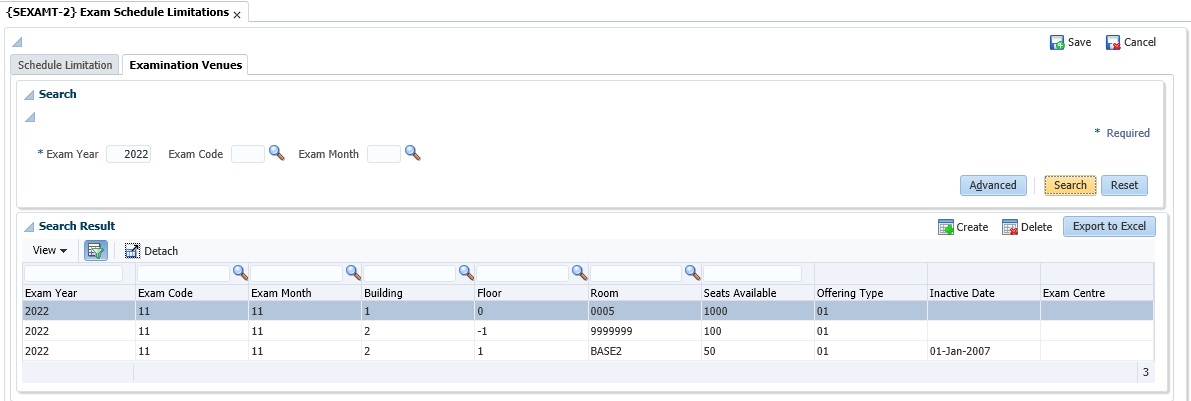
Task: Collapse the inner search criteria triangle
Action: tap(29, 117)
